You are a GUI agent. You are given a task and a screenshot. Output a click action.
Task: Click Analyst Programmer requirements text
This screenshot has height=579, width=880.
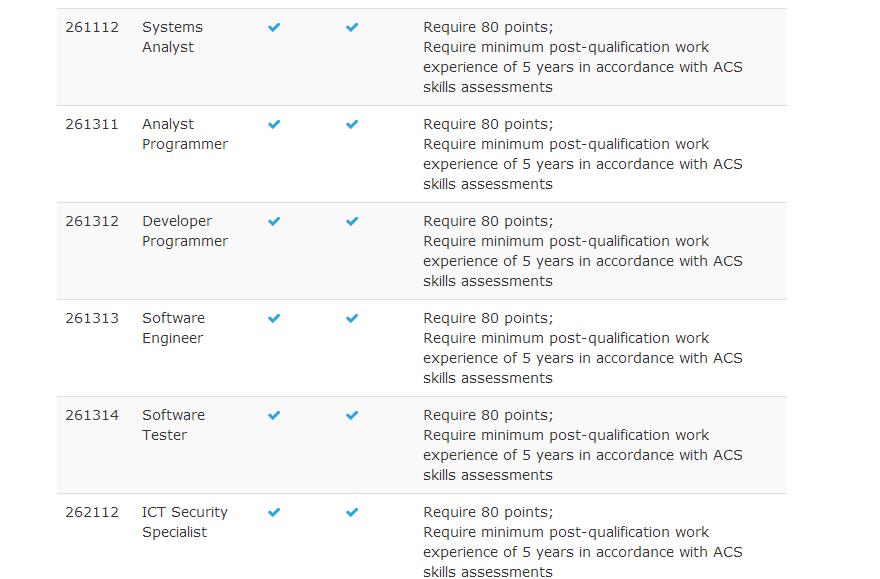tap(583, 154)
